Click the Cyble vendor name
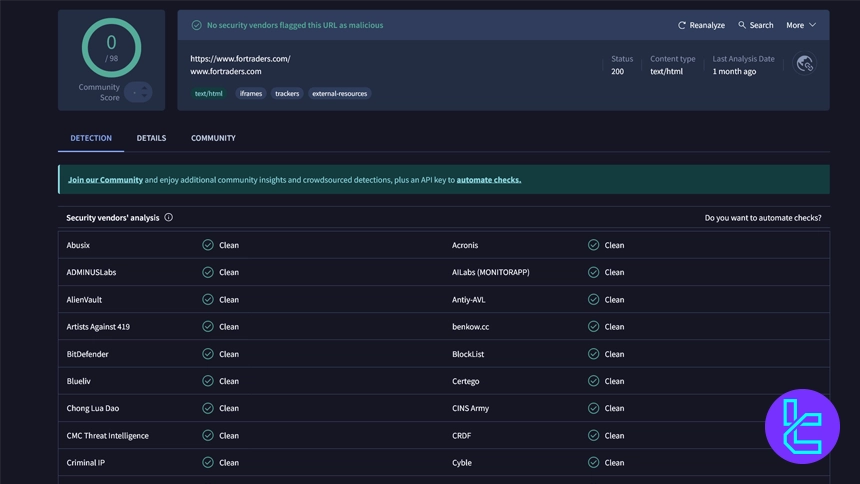This screenshot has height=484, width=860. pos(461,463)
